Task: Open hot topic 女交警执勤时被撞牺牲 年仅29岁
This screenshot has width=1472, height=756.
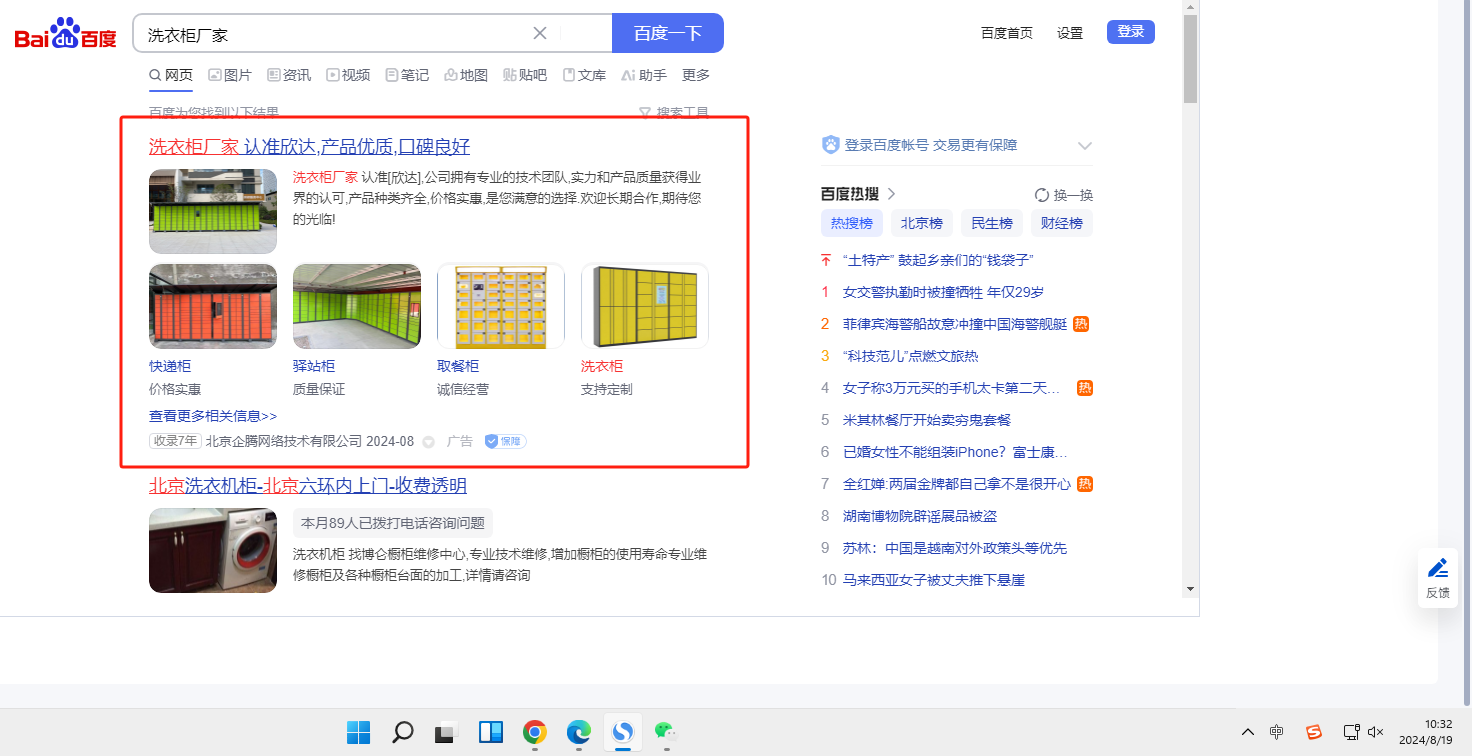Action: (943, 292)
